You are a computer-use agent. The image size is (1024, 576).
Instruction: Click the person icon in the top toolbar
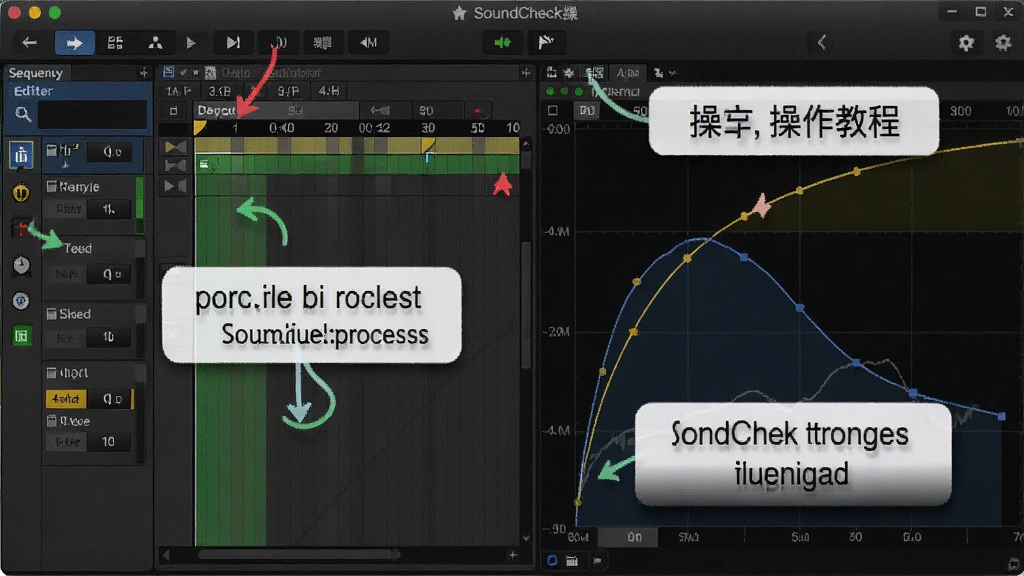(x=155, y=43)
